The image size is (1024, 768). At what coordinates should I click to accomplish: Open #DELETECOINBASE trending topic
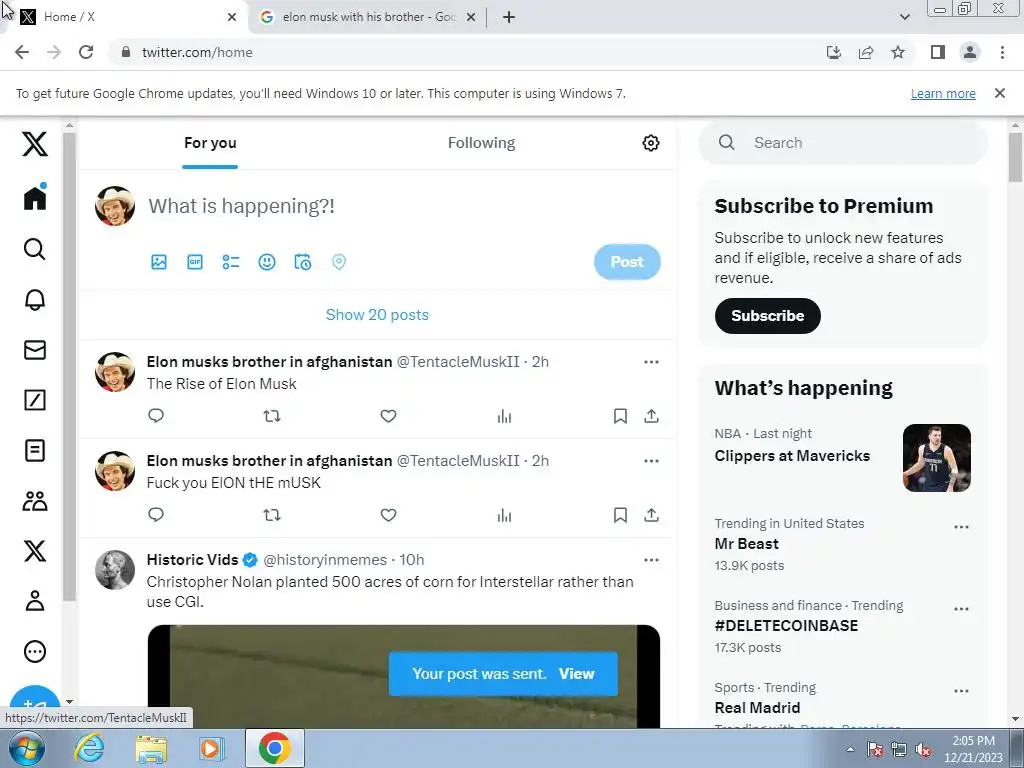[786, 626]
